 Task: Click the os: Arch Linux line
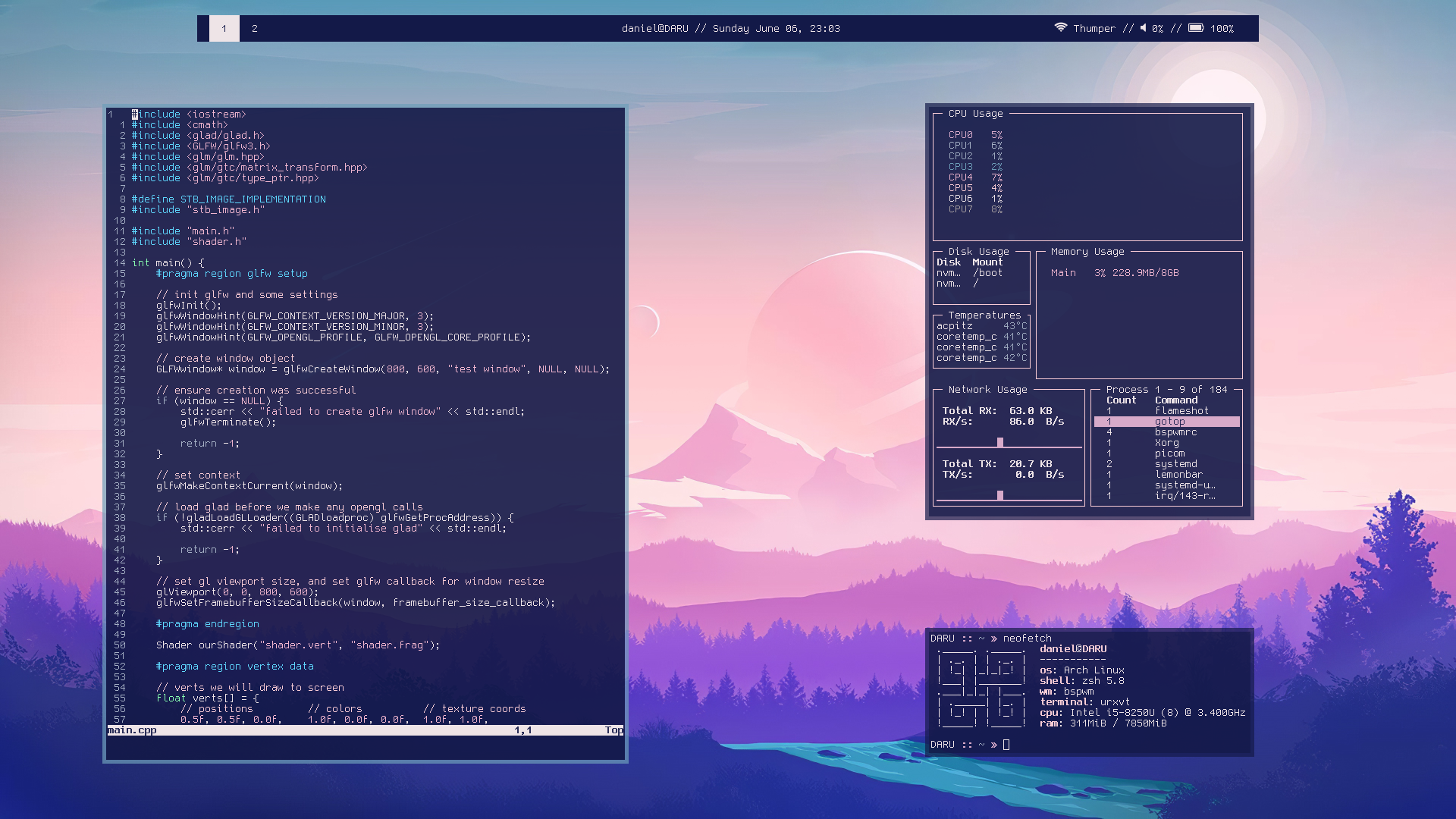click(x=1082, y=670)
